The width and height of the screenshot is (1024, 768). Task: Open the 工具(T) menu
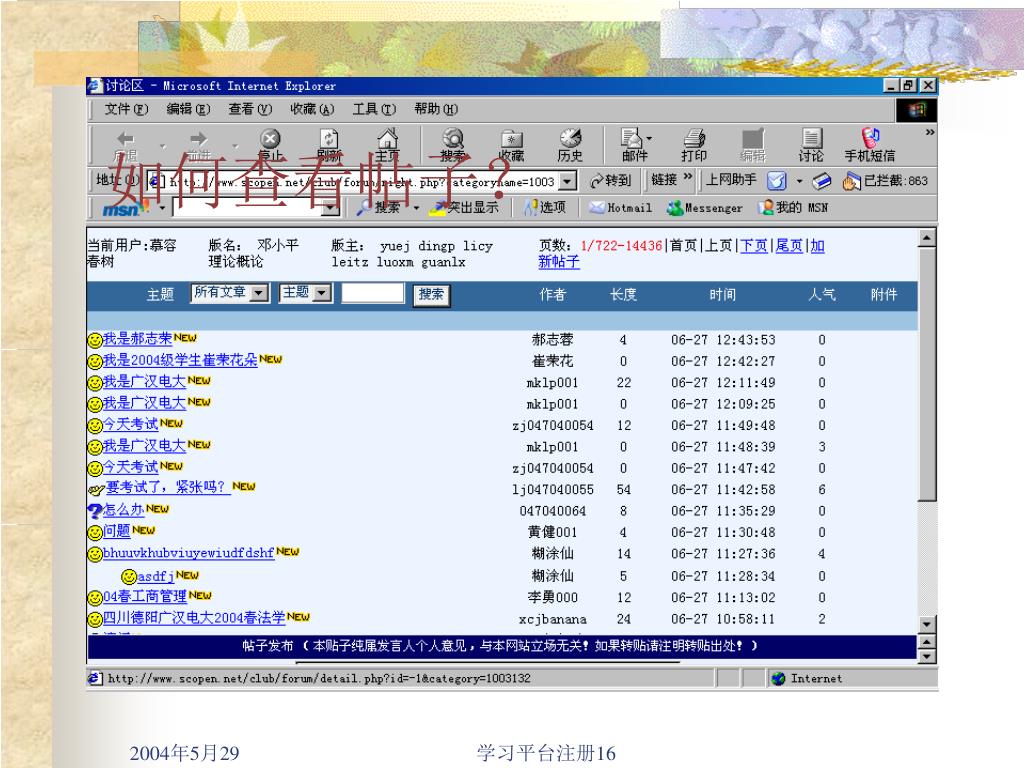click(374, 109)
